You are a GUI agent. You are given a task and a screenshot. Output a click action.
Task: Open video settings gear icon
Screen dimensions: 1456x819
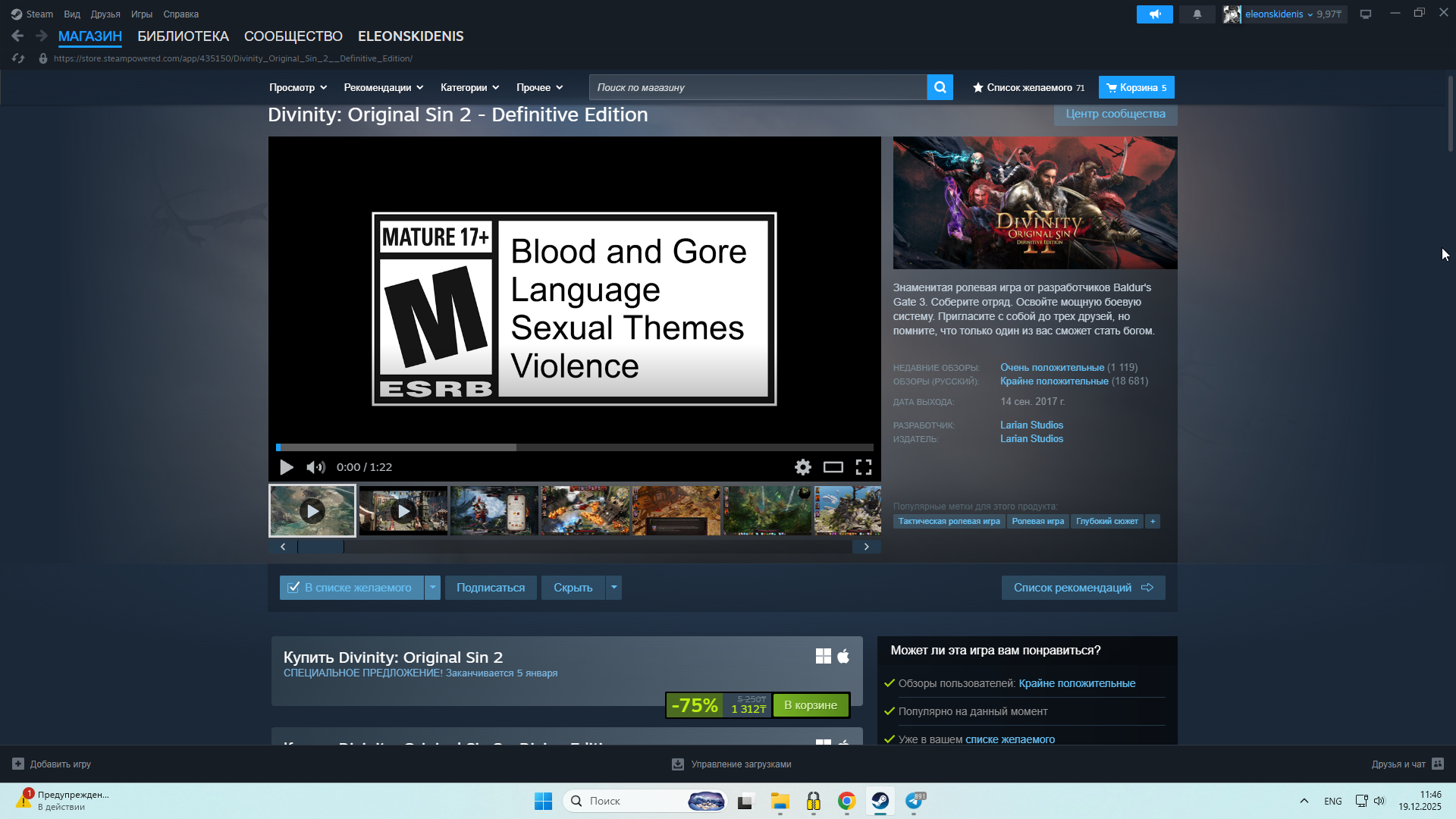tap(802, 467)
